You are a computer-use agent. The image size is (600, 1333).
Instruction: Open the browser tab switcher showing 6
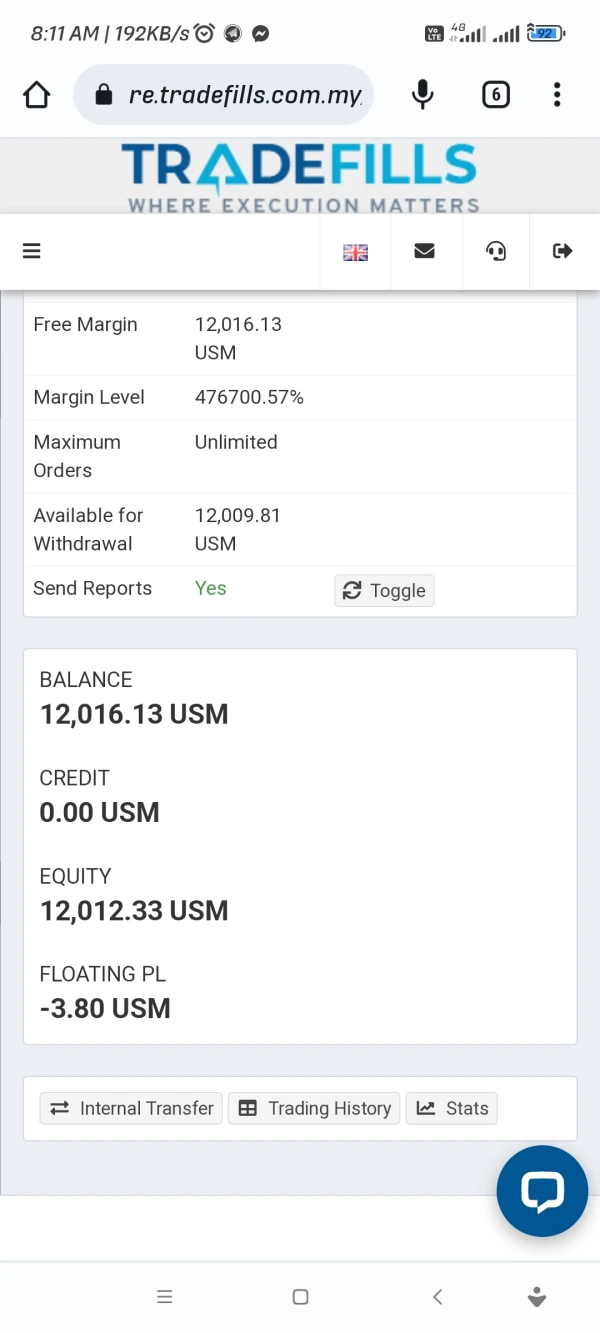[496, 95]
